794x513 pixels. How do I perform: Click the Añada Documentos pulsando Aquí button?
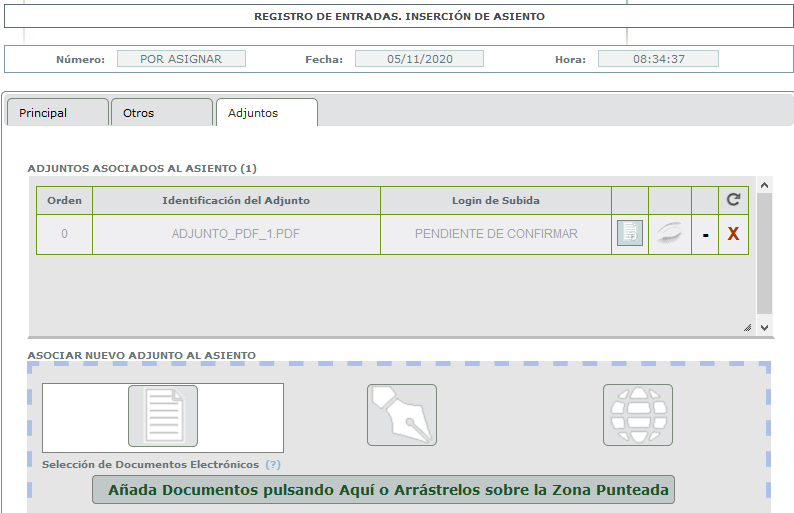383,490
